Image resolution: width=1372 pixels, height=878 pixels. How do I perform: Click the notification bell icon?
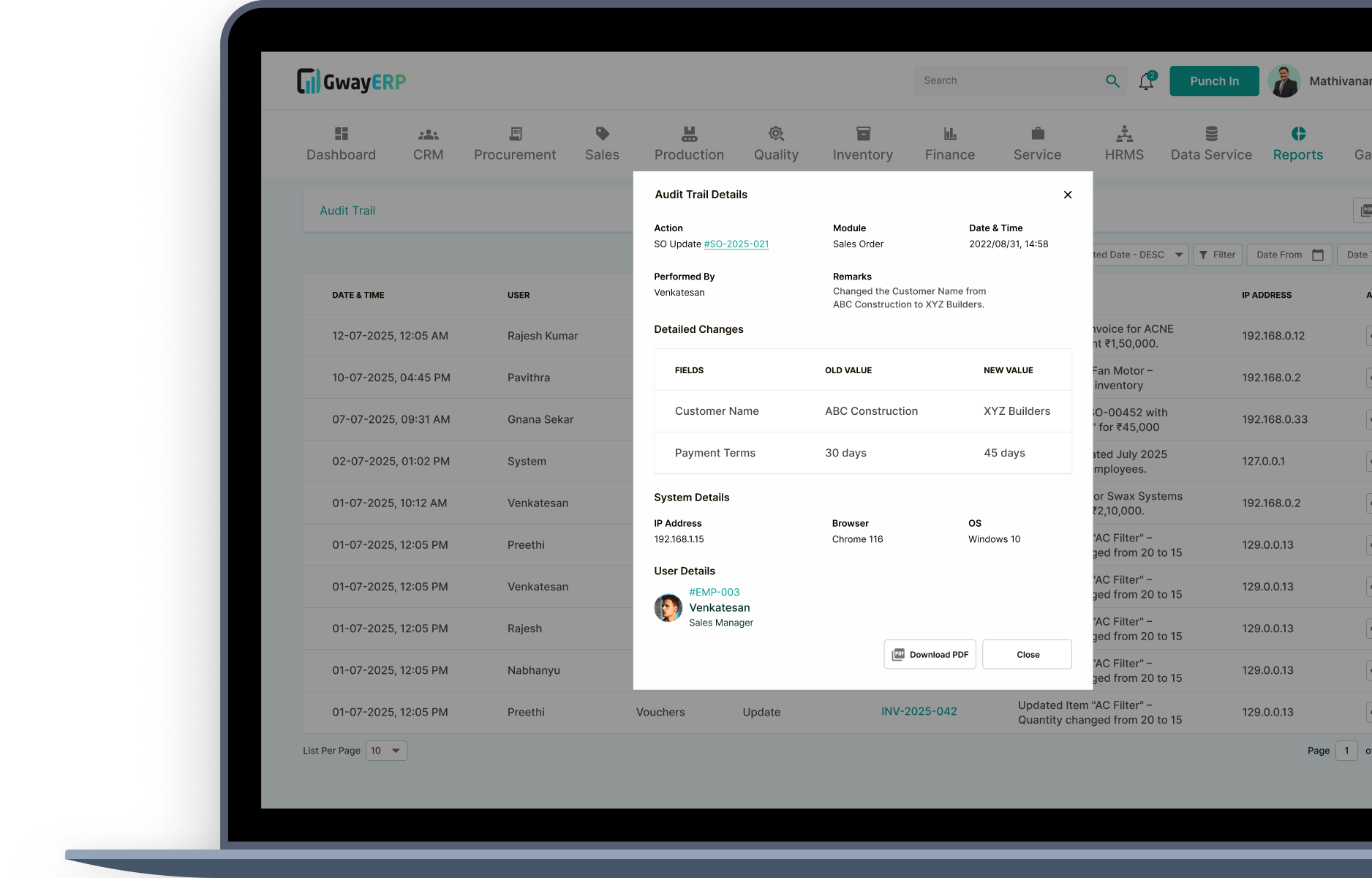point(1146,81)
